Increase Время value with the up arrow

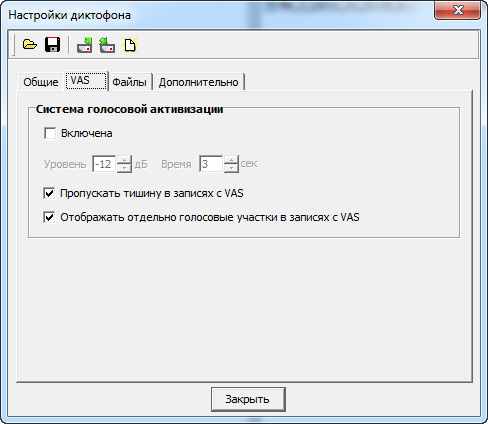point(231,159)
